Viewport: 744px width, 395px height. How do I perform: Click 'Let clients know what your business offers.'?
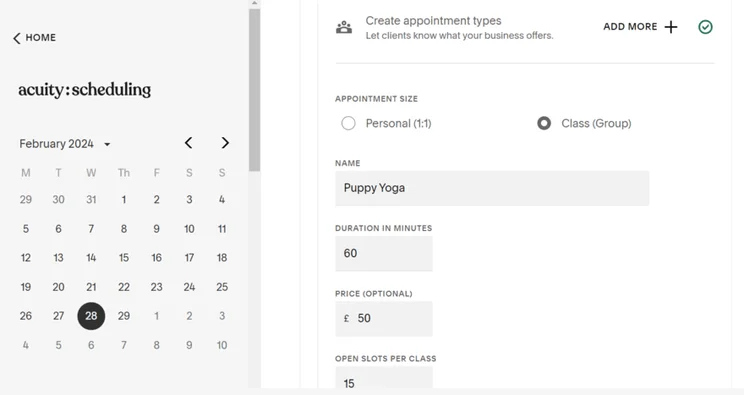pyautogui.click(x=459, y=36)
